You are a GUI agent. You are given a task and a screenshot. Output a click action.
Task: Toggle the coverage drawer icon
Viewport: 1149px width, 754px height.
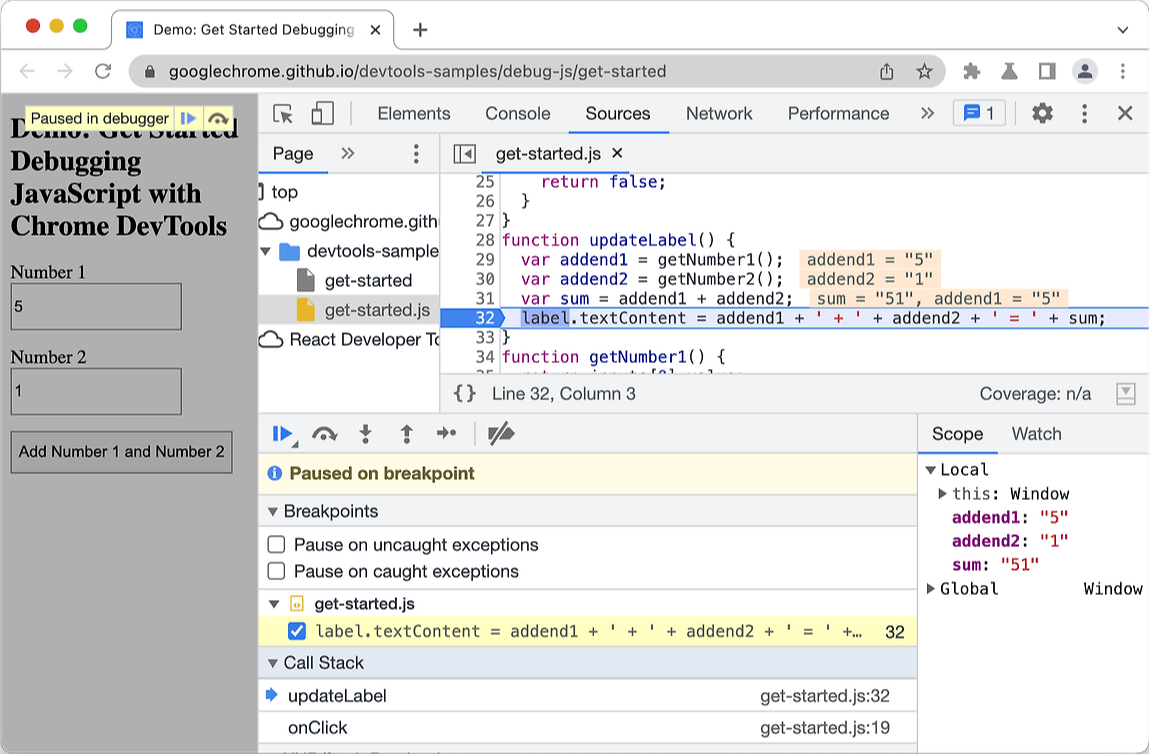tap(1126, 393)
